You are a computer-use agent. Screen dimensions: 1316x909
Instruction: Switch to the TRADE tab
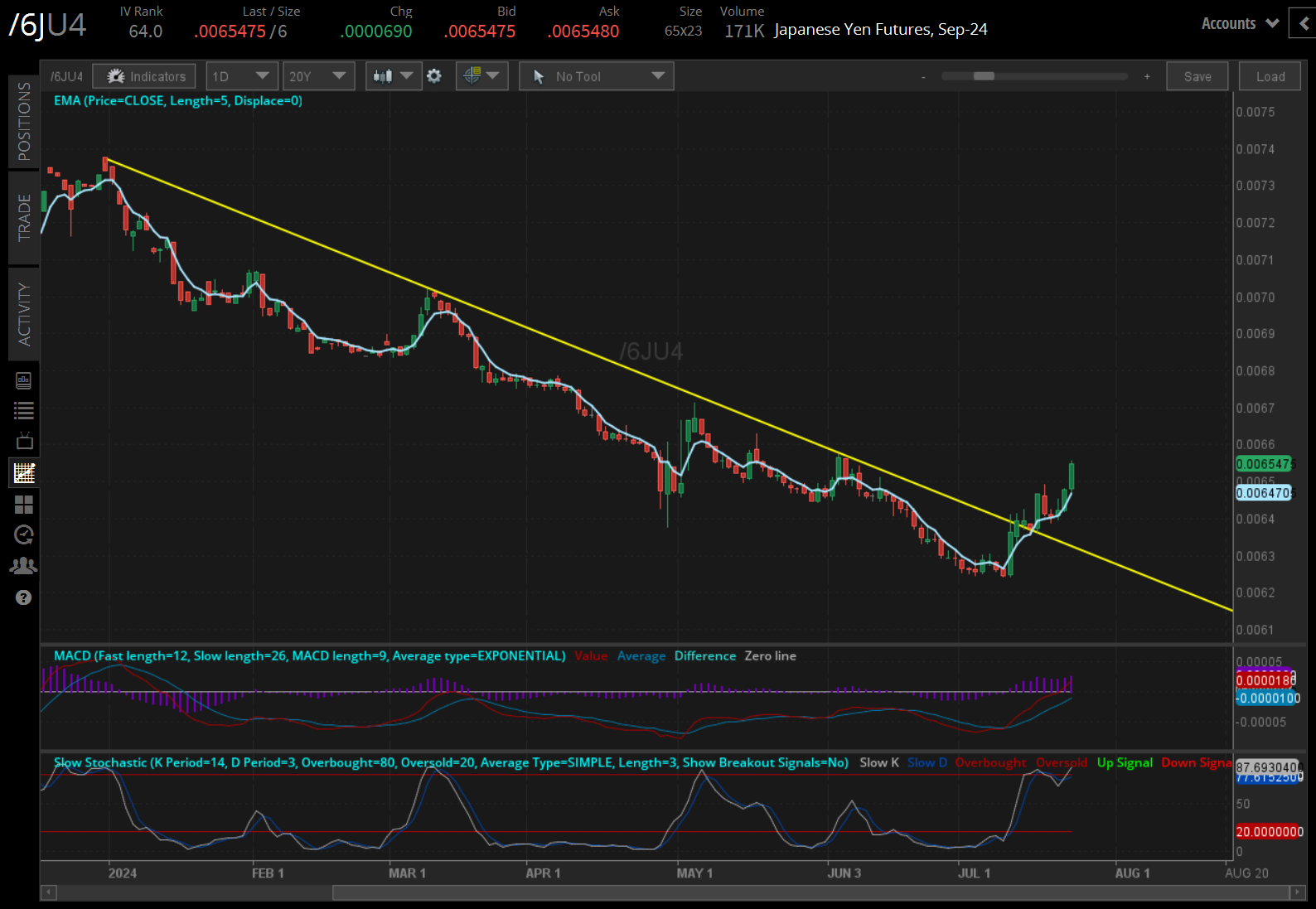point(24,217)
